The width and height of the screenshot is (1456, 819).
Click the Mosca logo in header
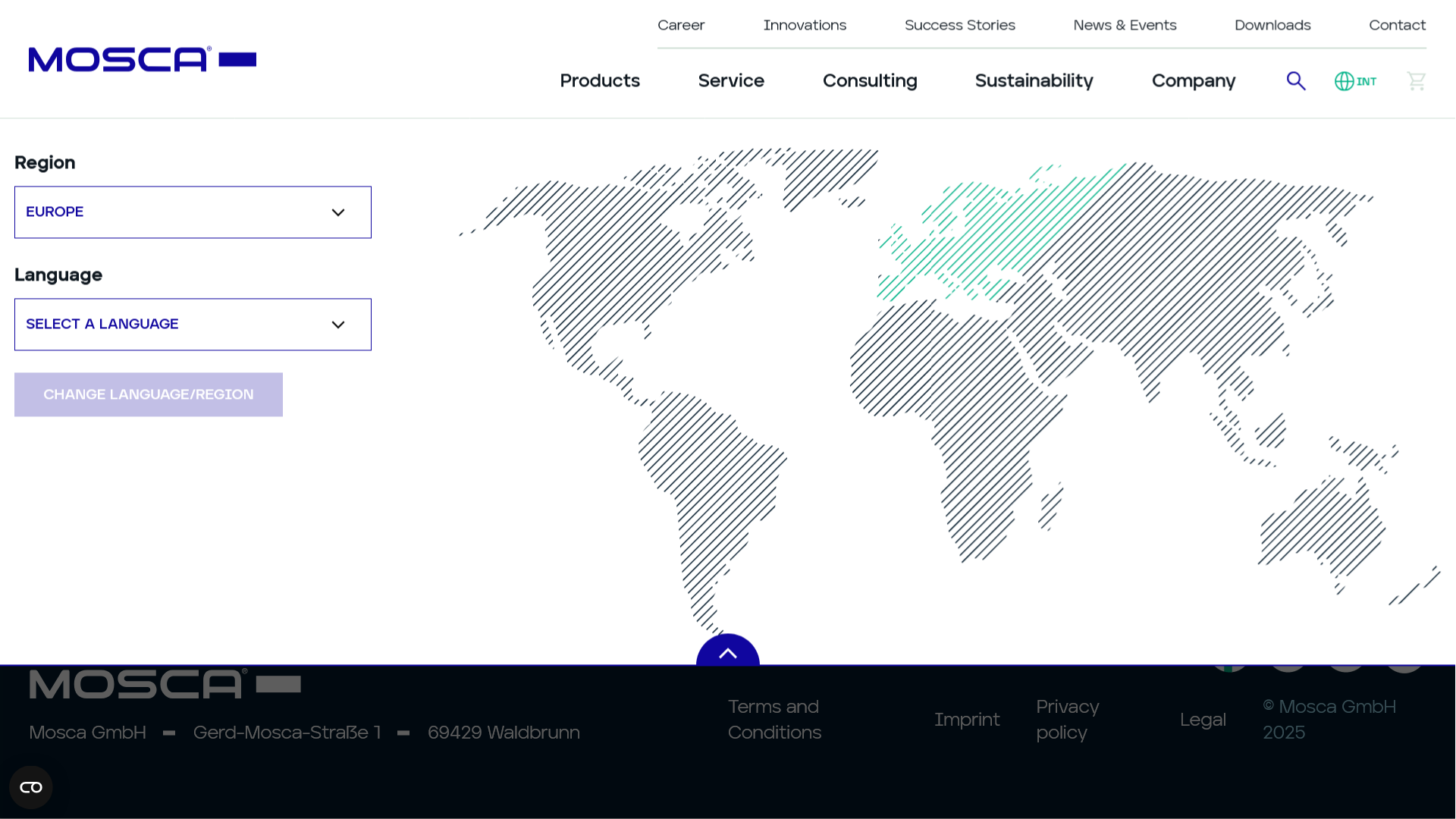[x=142, y=59]
